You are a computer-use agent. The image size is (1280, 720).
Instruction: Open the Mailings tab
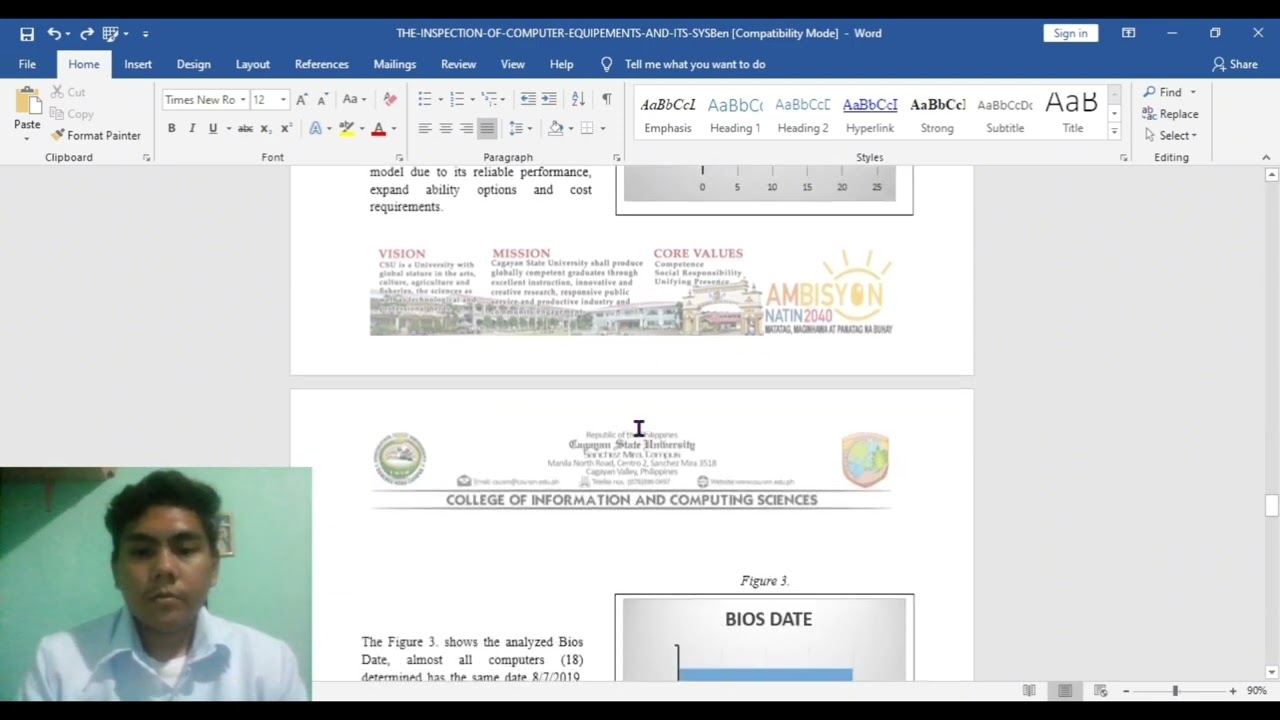(x=395, y=64)
